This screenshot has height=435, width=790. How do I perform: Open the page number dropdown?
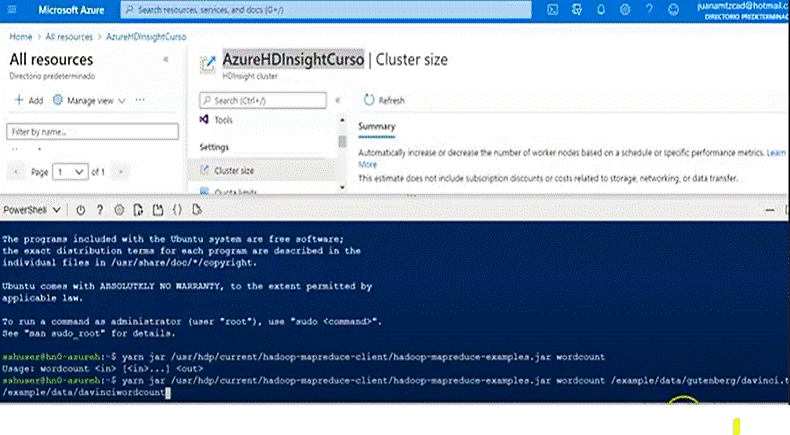click(70, 172)
